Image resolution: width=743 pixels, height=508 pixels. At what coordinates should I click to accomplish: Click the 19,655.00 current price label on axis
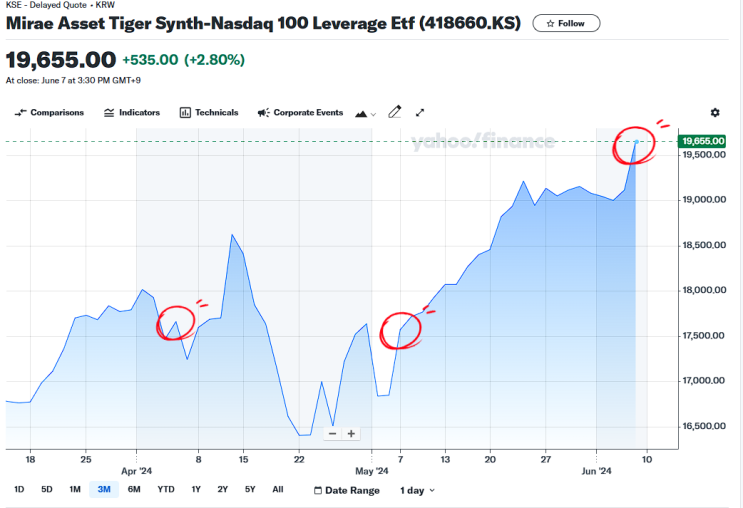point(703,141)
